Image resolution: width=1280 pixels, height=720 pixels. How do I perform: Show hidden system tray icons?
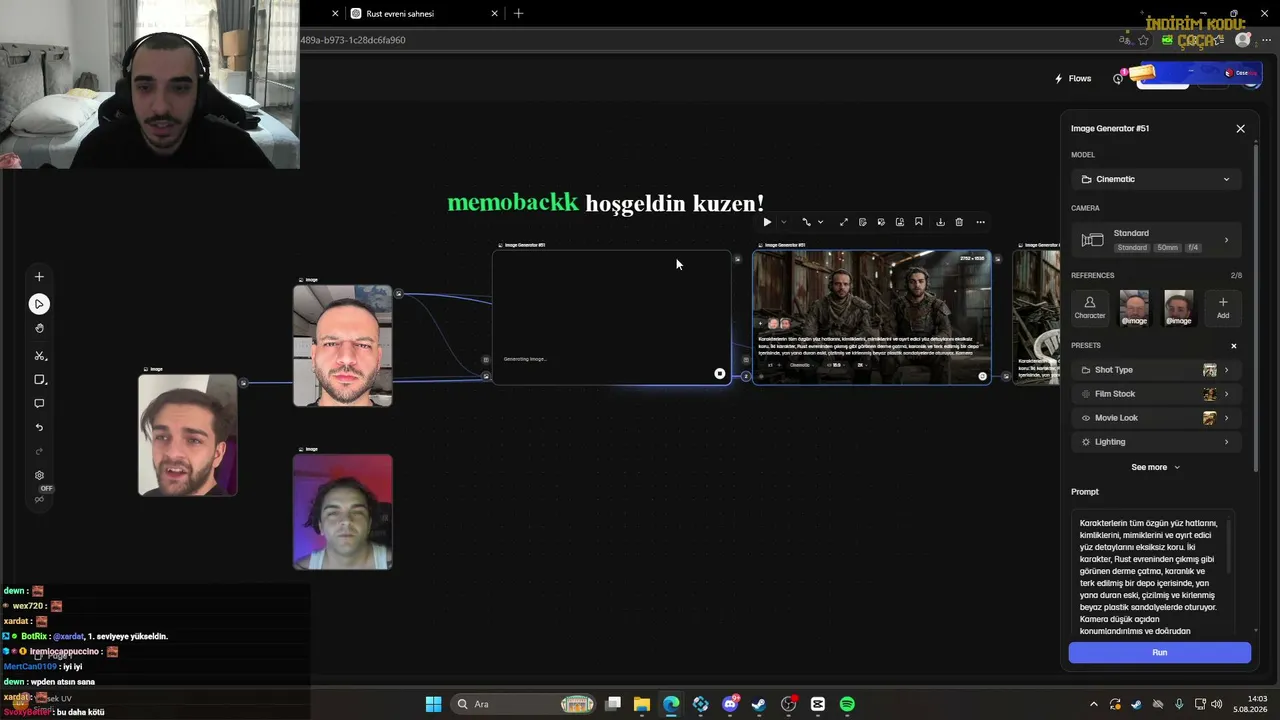point(1093,704)
